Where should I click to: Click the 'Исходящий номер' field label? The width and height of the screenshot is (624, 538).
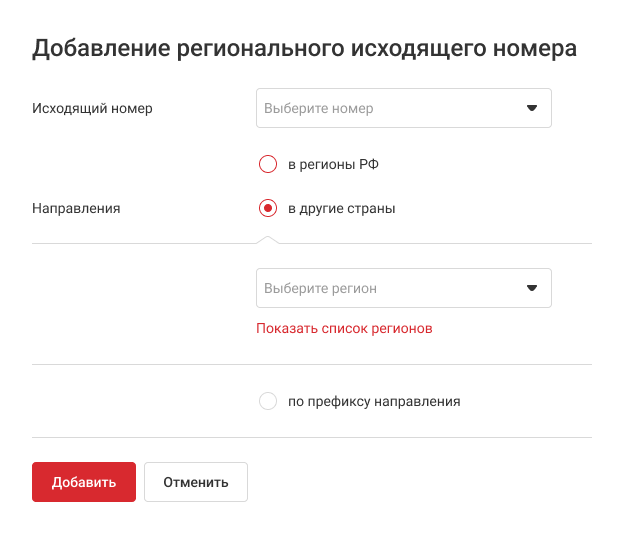(x=92, y=108)
